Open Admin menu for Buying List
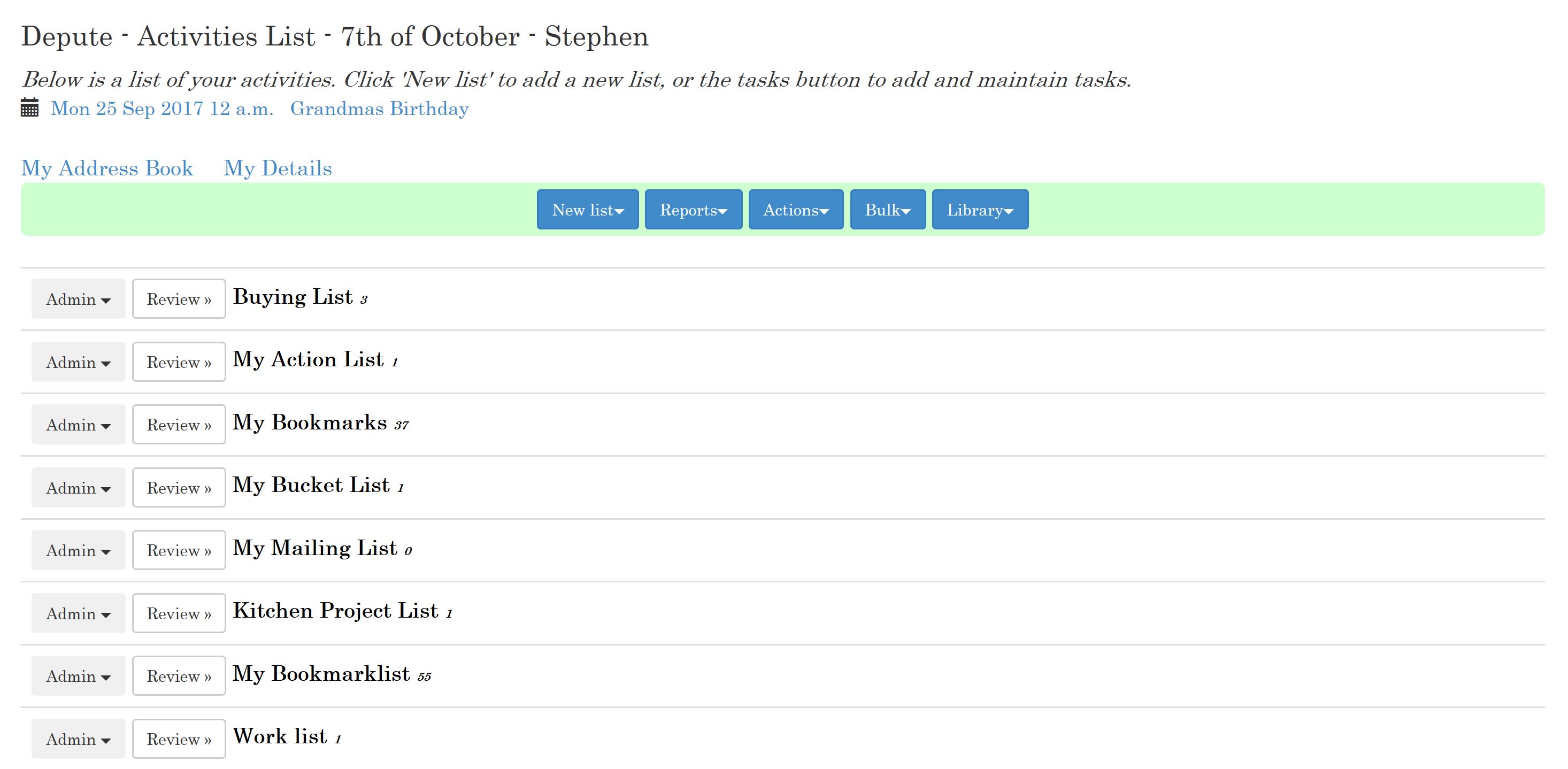 (79, 299)
